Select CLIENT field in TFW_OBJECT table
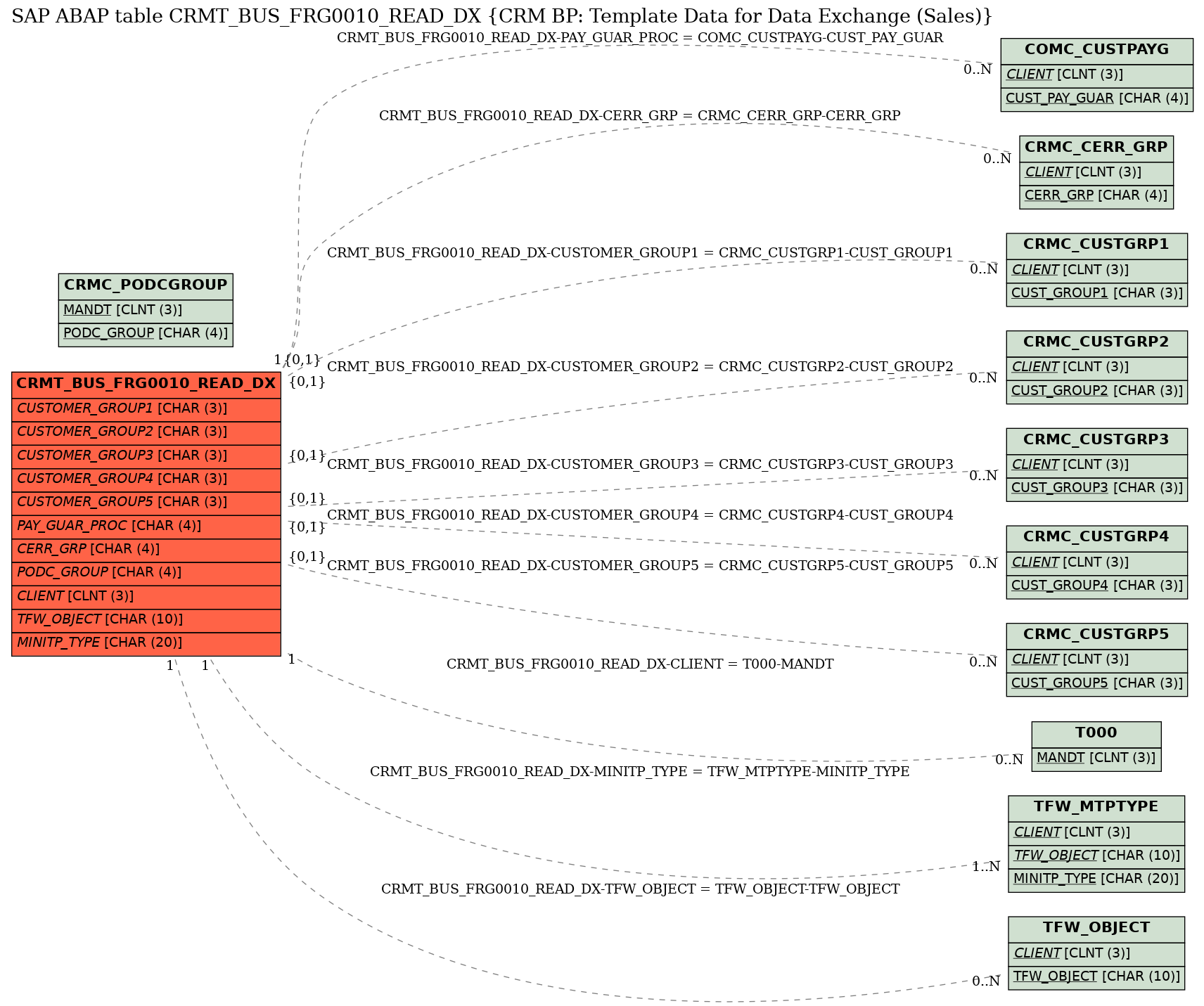Viewport: 1204px width, 1006px height. [1096, 953]
